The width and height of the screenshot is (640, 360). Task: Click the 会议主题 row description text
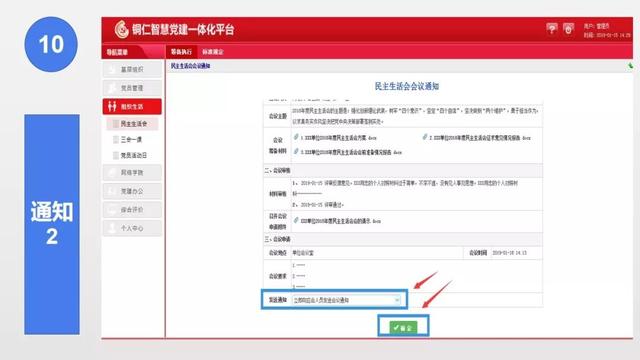pyautogui.click(x=415, y=116)
